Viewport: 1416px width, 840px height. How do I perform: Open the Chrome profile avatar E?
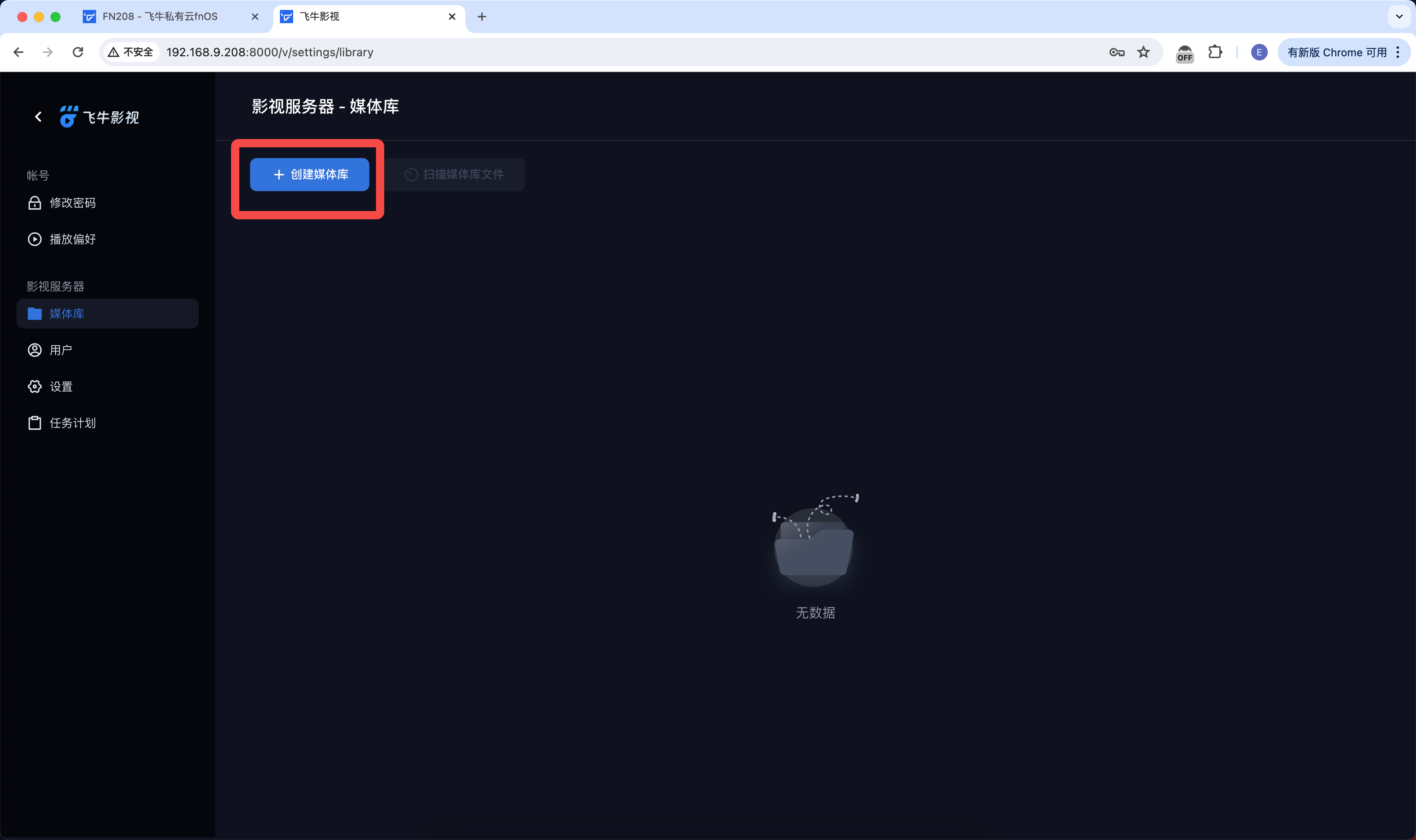tap(1259, 52)
